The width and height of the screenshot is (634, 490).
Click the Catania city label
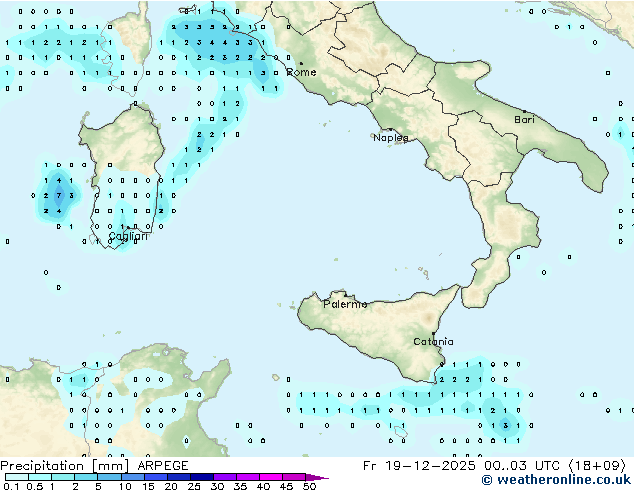point(433,342)
